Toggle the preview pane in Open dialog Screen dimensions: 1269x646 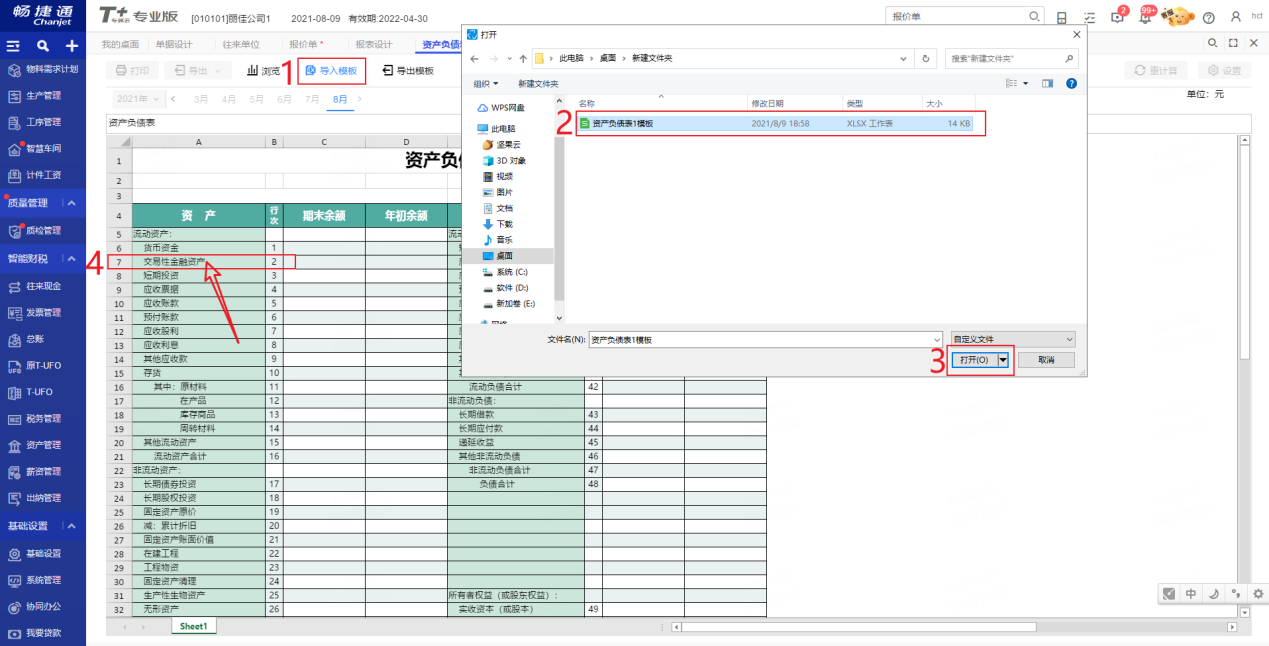[x=1047, y=83]
